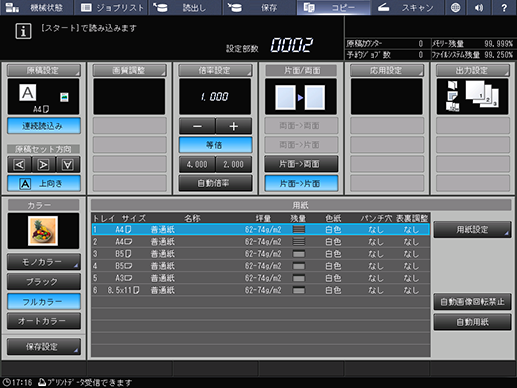This screenshot has width=517, height=388.
Task: Open the help question mark icon
Action: [x=504, y=7]
